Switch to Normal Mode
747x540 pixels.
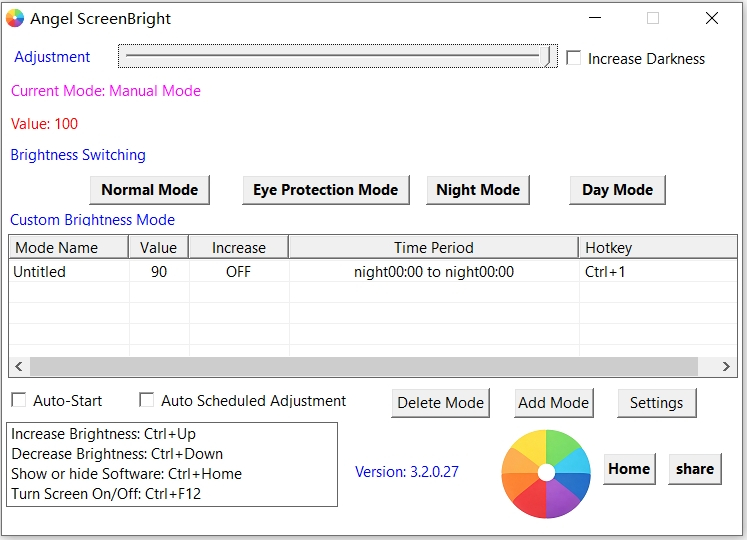(150, 190)
